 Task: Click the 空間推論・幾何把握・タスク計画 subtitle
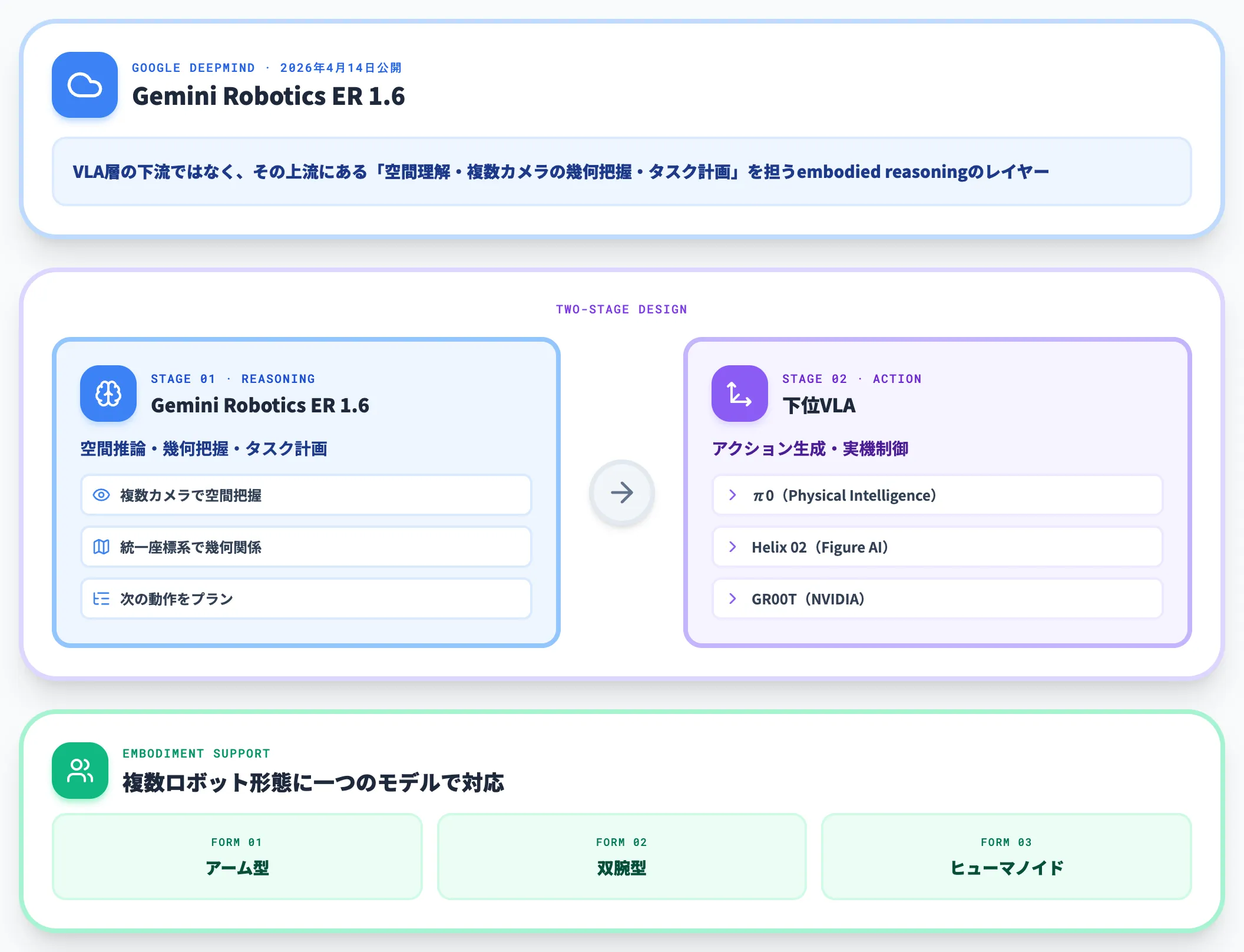click(x=204, y=449)
